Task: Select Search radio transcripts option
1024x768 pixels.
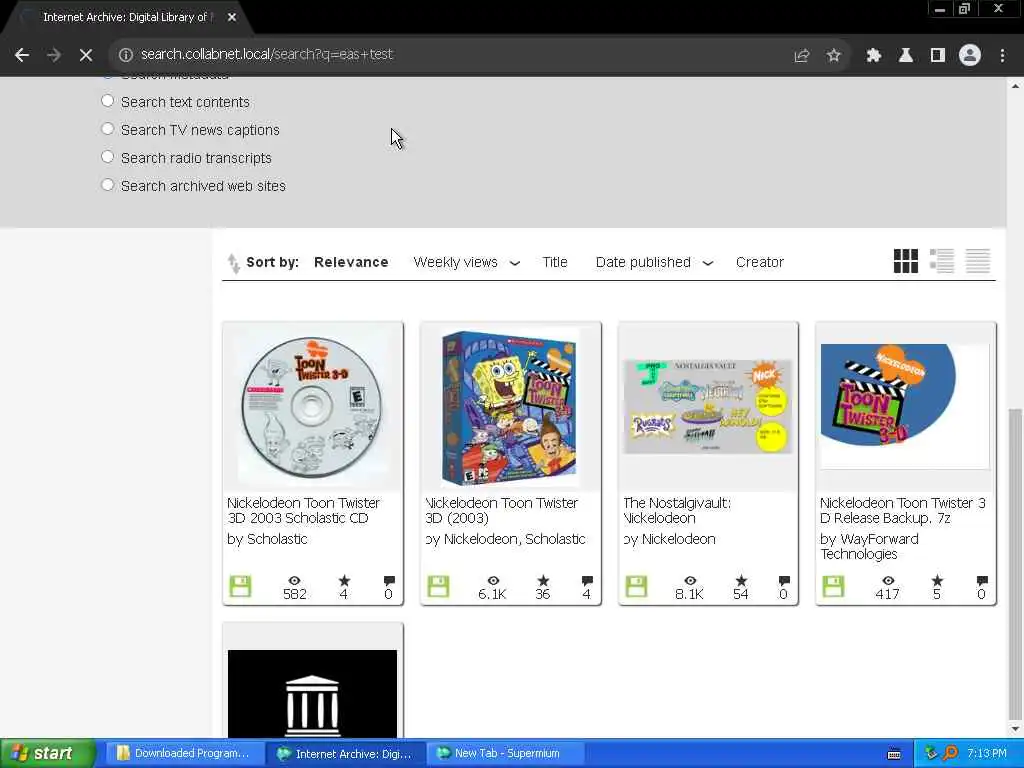Action: pyautogui.click(x=108, y=157)
